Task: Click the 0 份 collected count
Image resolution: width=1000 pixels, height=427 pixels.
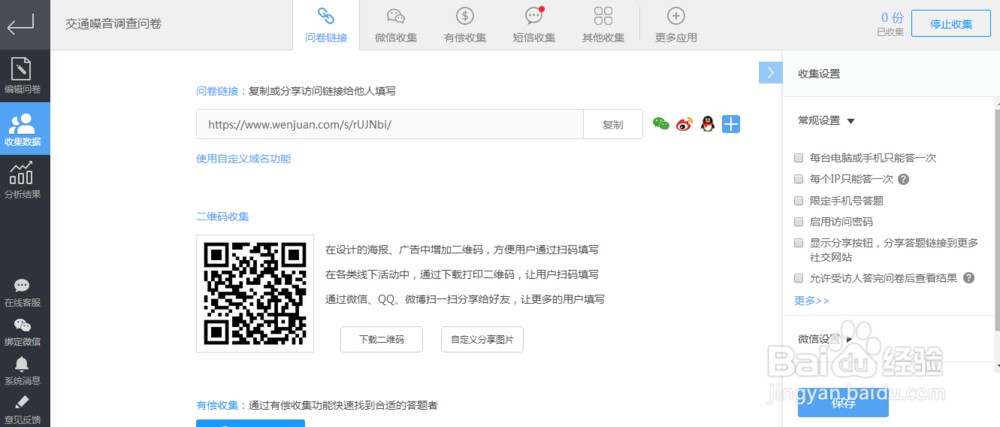Action: (892, 18)
